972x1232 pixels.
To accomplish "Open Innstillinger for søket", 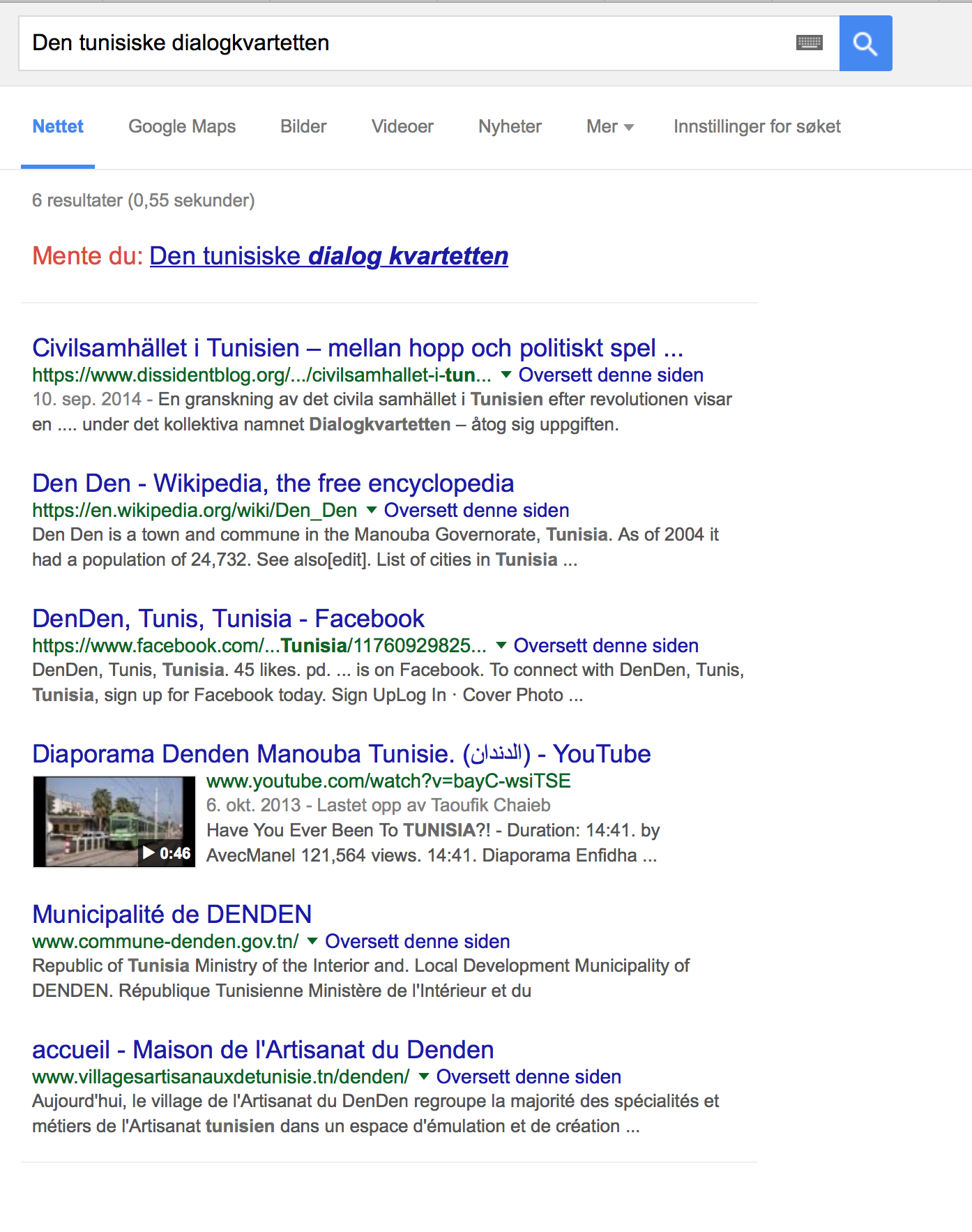I will tap(757, 126).
